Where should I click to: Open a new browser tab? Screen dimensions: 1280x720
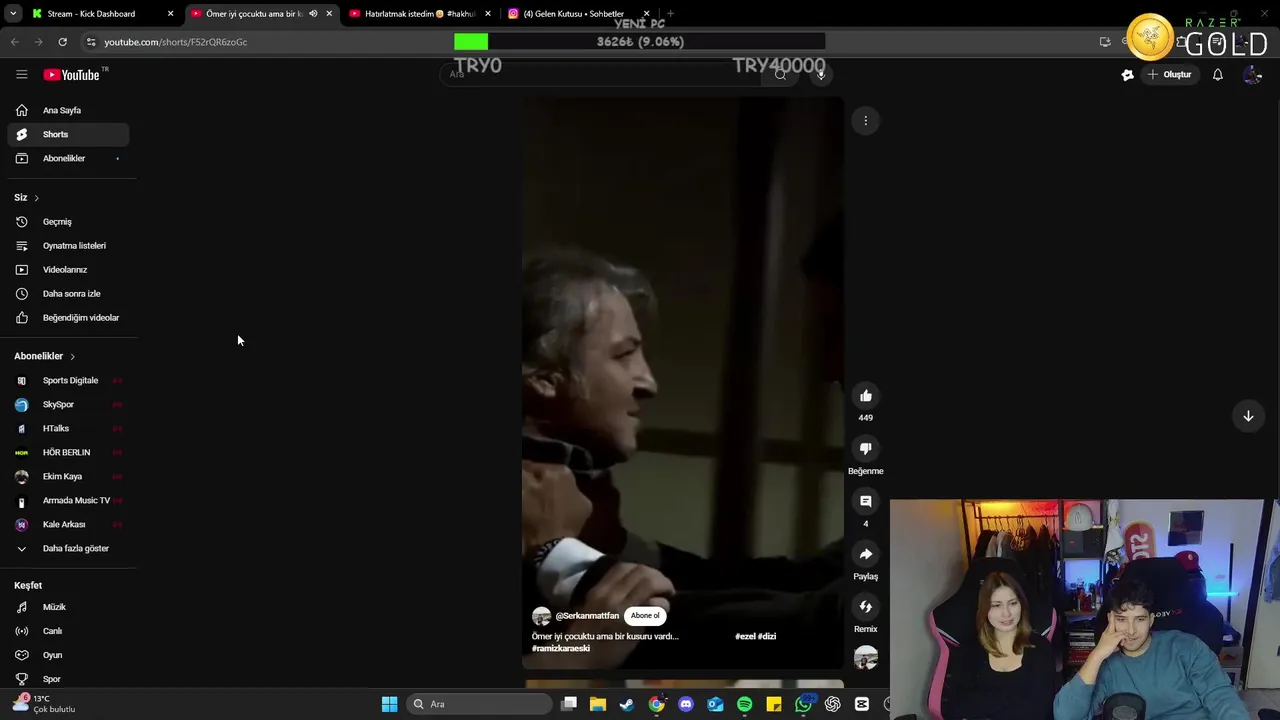(670, 14)
